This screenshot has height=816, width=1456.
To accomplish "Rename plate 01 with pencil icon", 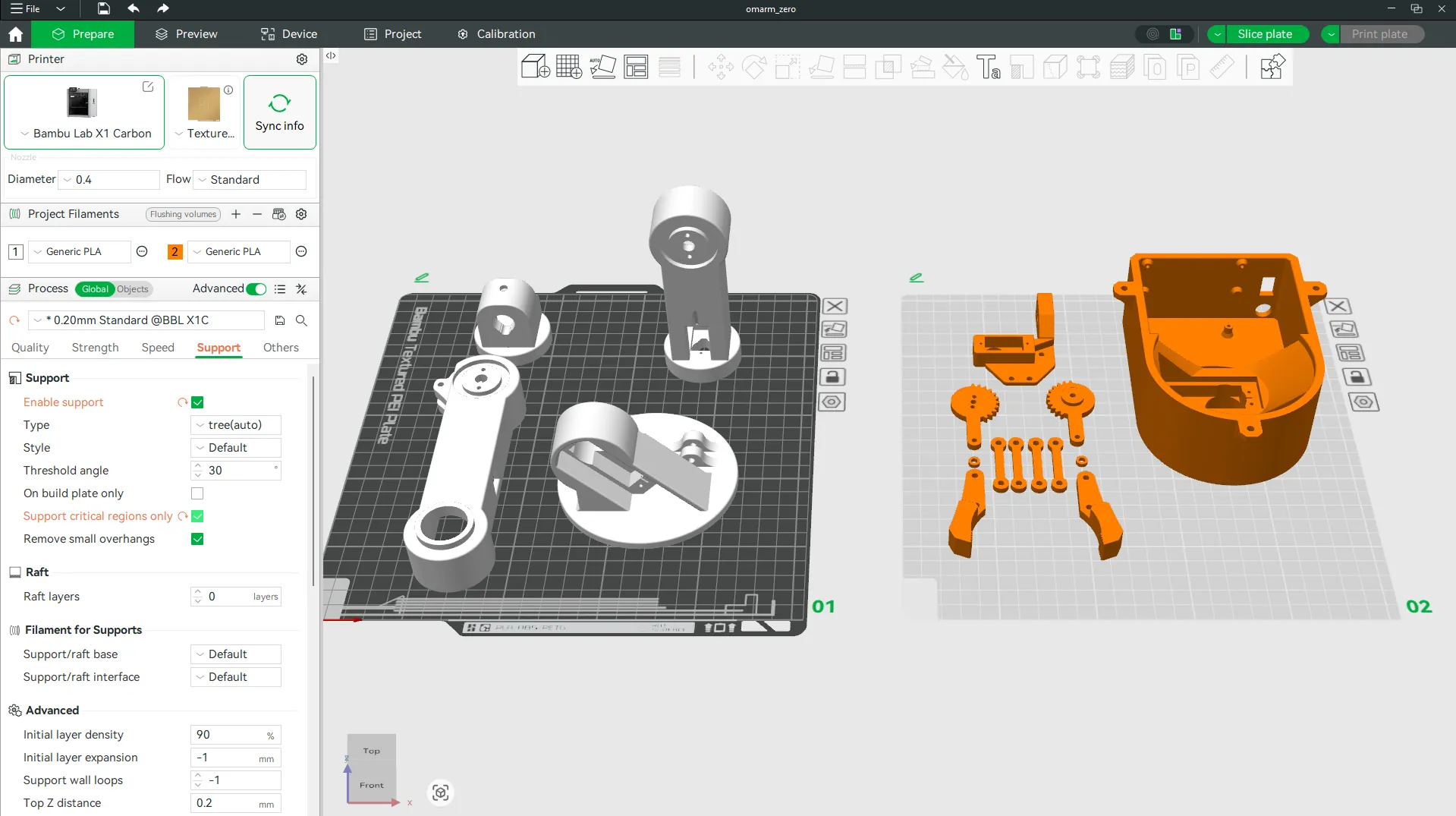I will pyautogui.click(x=422, y=278).
